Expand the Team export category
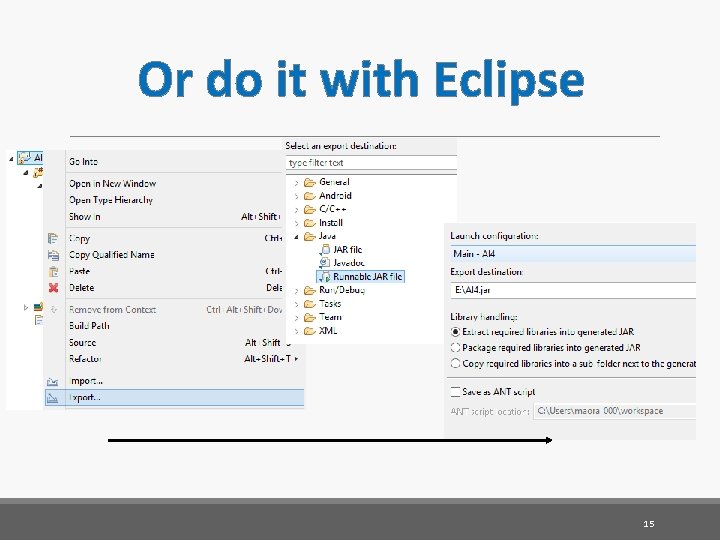The image size is (720, 540). click(x=297, y=318)
